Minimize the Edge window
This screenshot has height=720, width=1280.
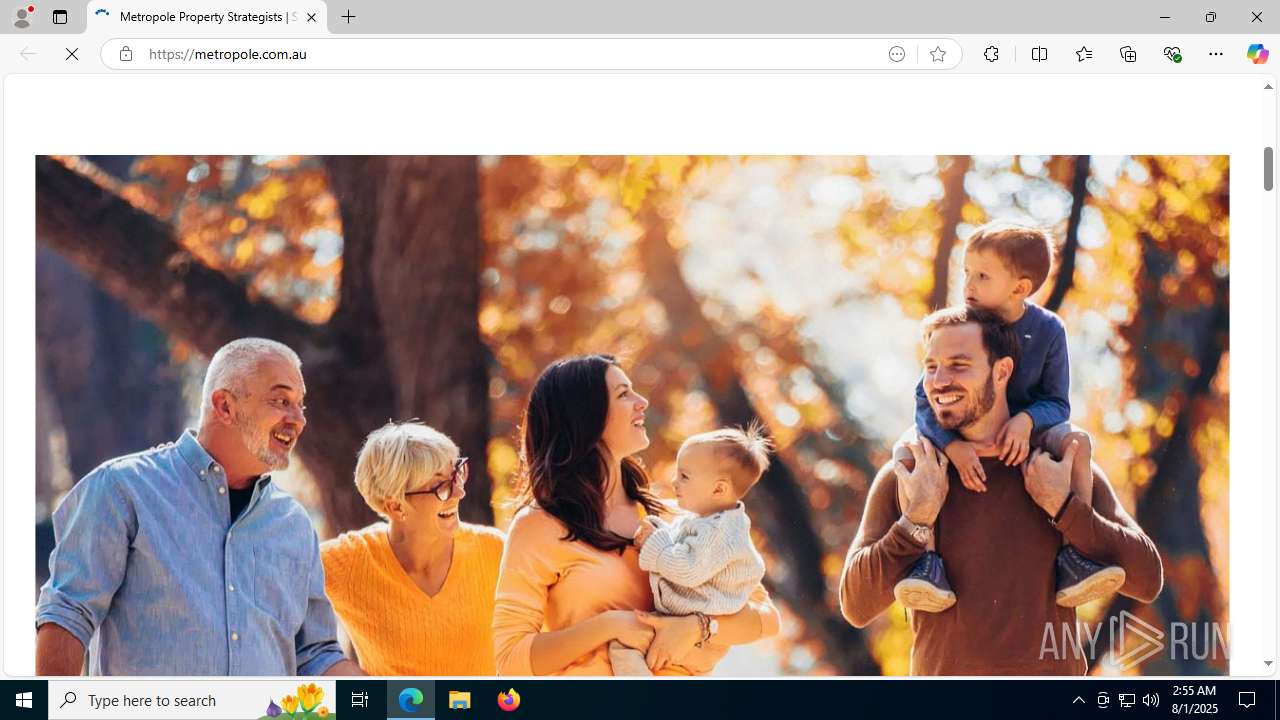click(1164, 17)
